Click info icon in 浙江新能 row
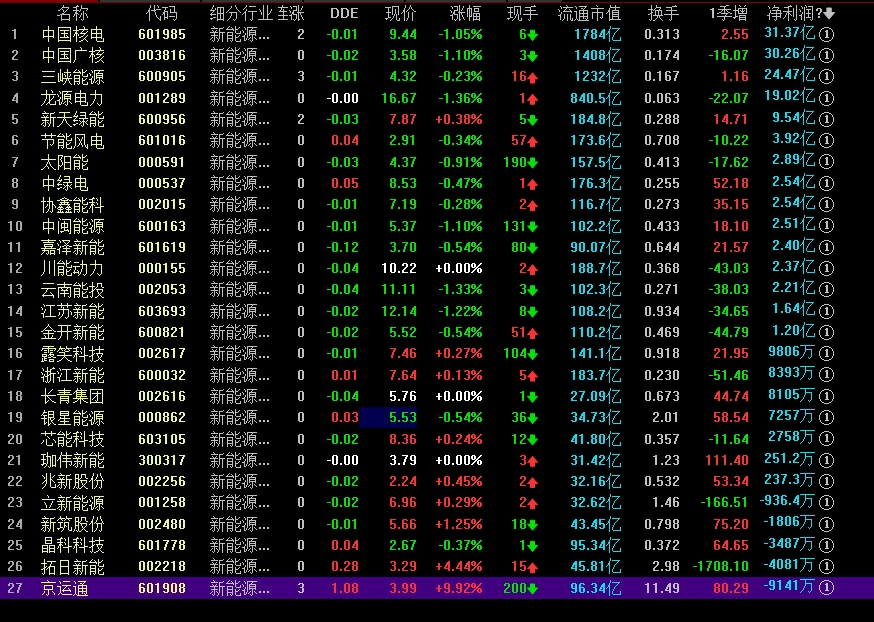This screenshot has height=622, width=874. 827,375
